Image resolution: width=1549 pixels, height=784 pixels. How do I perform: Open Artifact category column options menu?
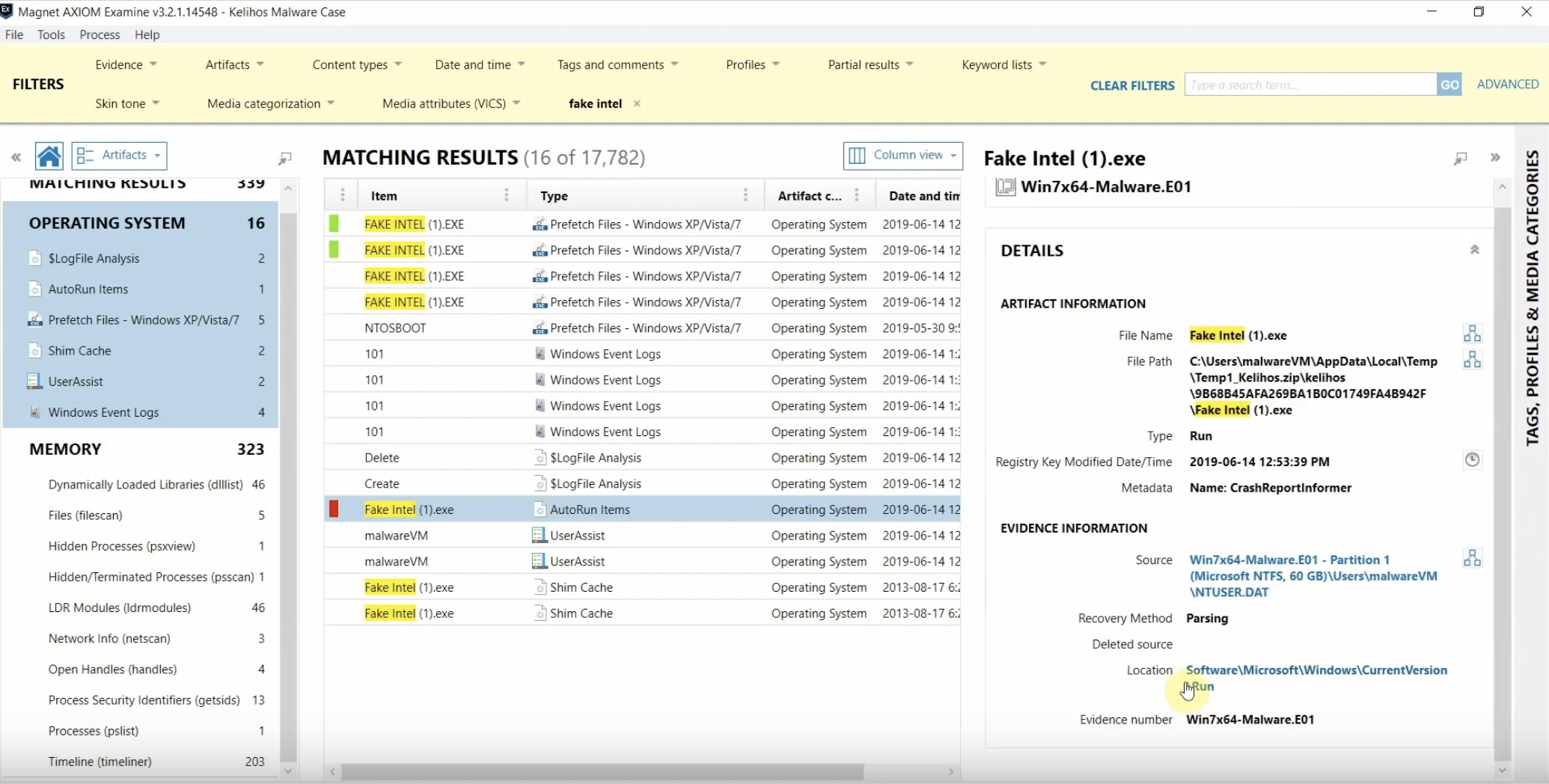pos(857,195)
